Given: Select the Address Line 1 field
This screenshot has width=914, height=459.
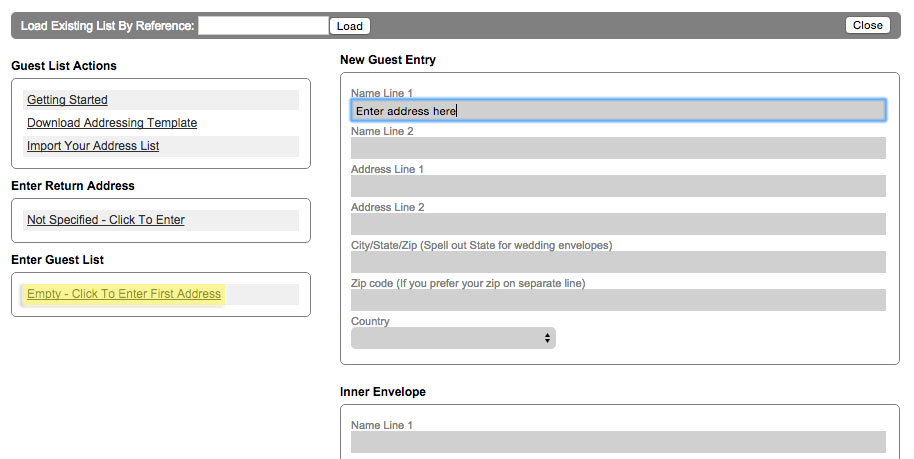Looking at the screenshot, I should (x=618, y=186).
